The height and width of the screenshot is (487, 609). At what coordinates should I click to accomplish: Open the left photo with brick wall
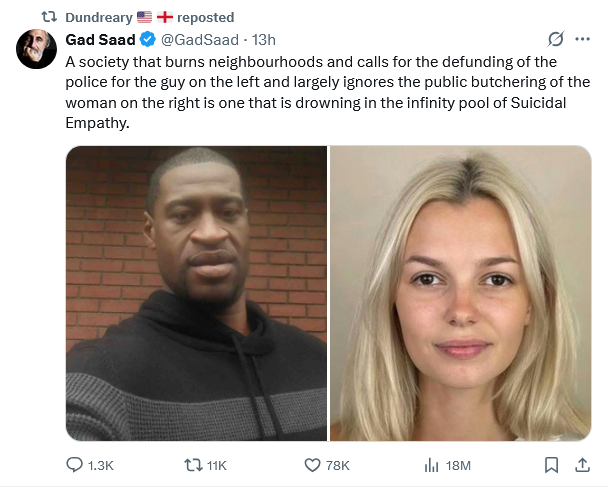coord(197,293)
